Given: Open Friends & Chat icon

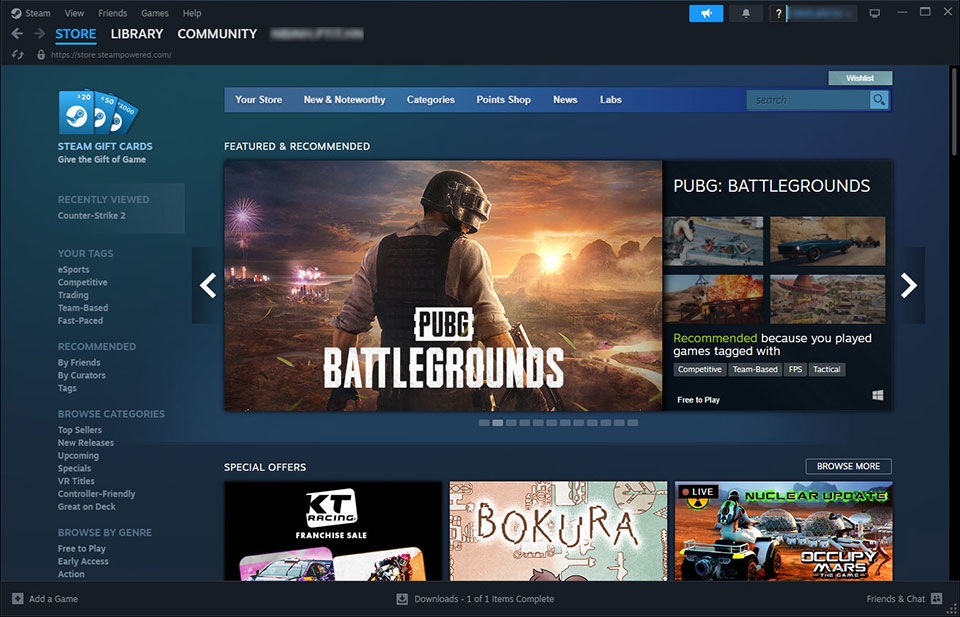Looking at the screenshot, I should 936,599.
